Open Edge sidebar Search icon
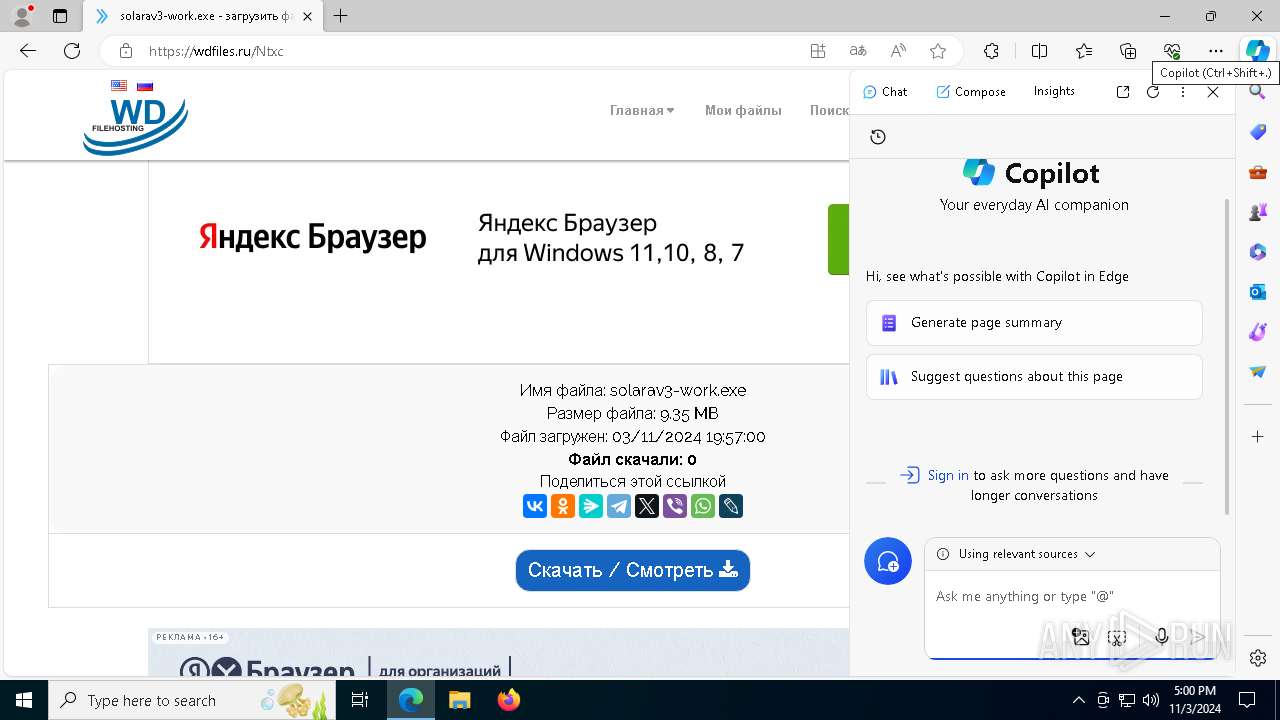This screenshot has height=720, width=1280. click(x=1258, y=92)
